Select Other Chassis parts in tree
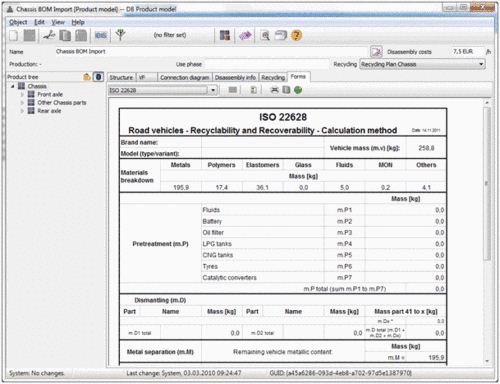 click(x=62, y=103)
